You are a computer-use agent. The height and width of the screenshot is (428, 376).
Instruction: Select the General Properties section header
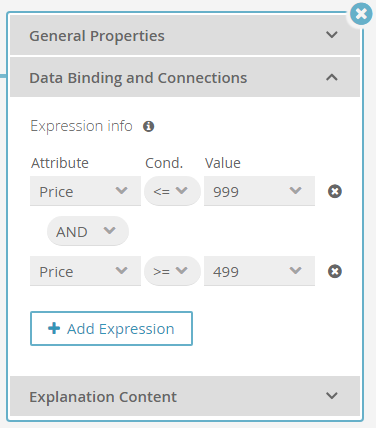click(x=185, y=35)
